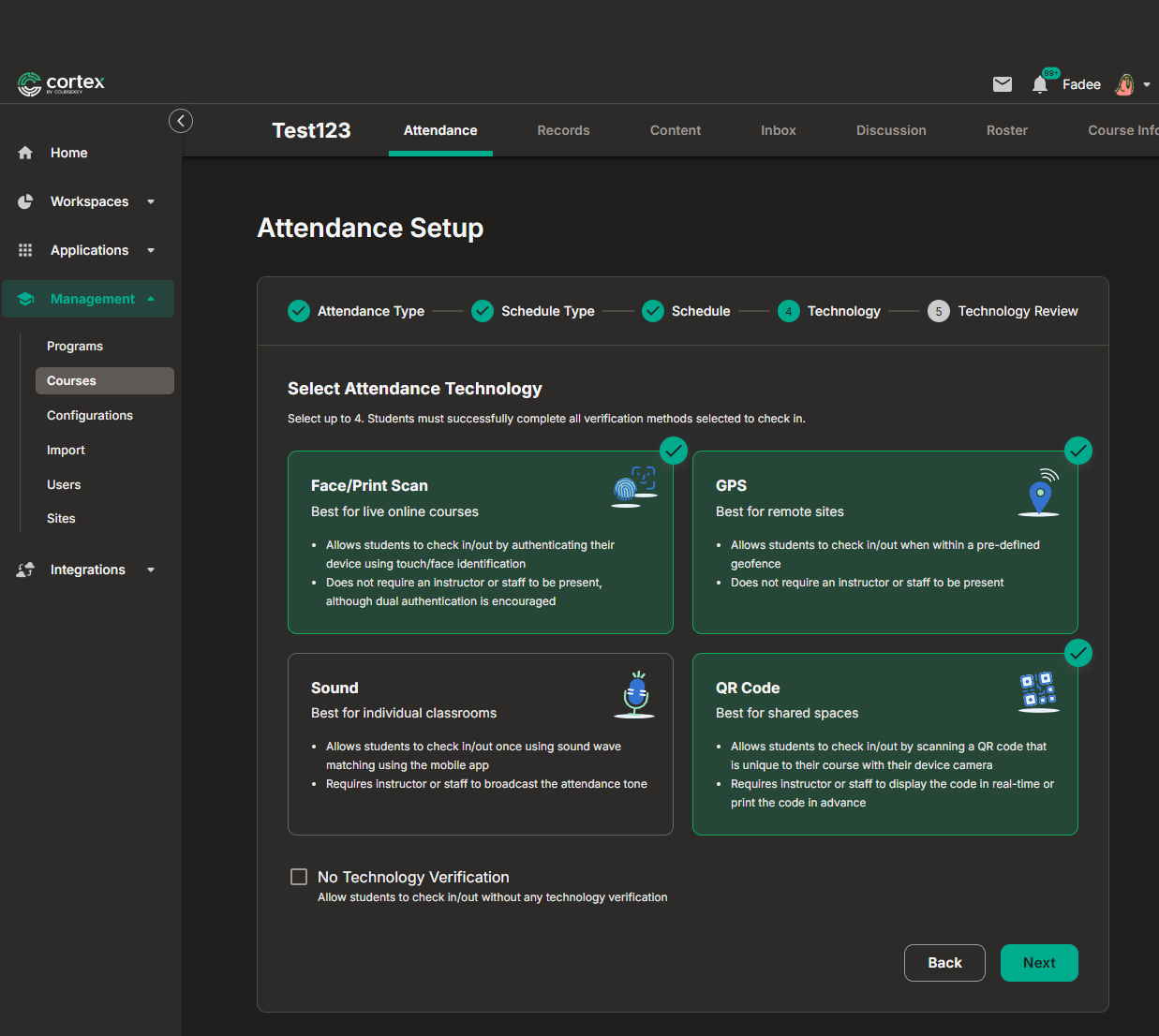Click the Applications grid icon
This screenshot has height=1036, width=1159.
click(x=25, y=250)
